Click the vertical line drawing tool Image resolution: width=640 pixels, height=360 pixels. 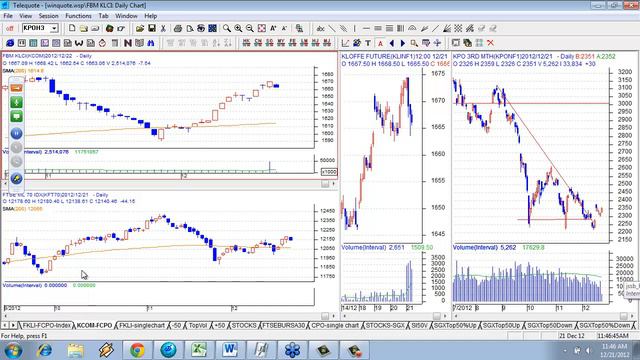click(x=355, y=28)
